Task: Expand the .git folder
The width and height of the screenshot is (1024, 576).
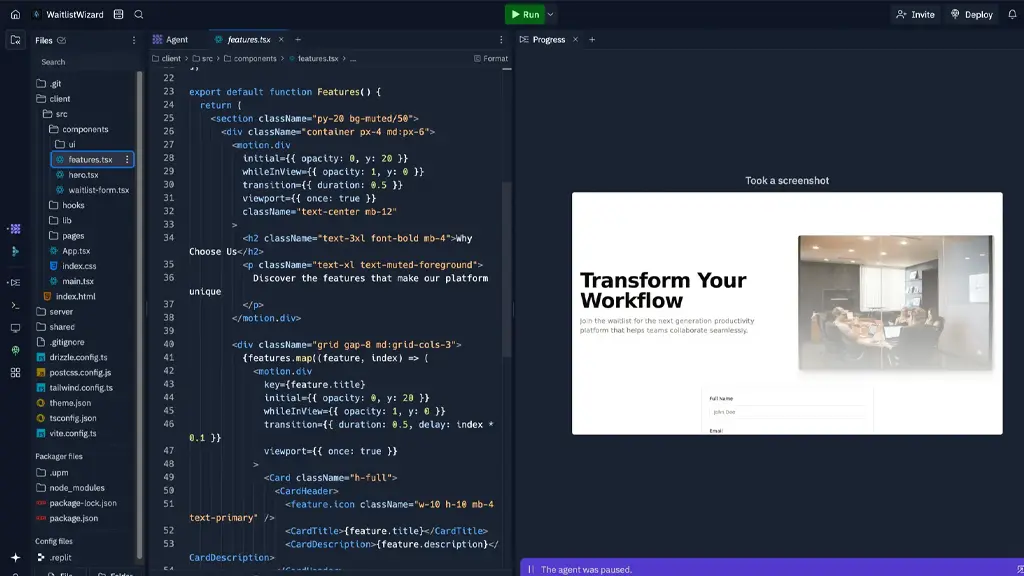Action: (49, 84)
